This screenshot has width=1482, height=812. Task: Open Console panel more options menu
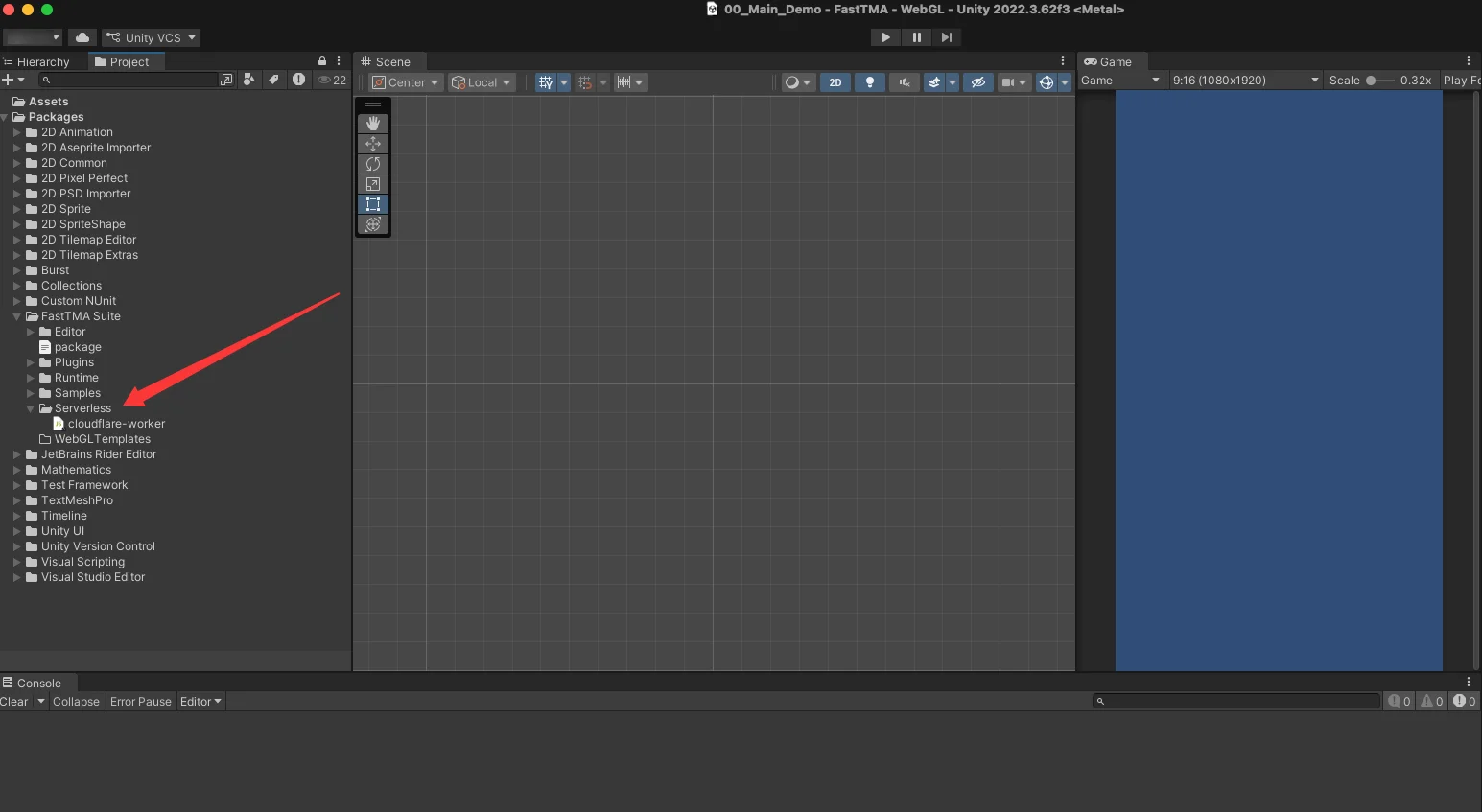[x=1469, y=682]
